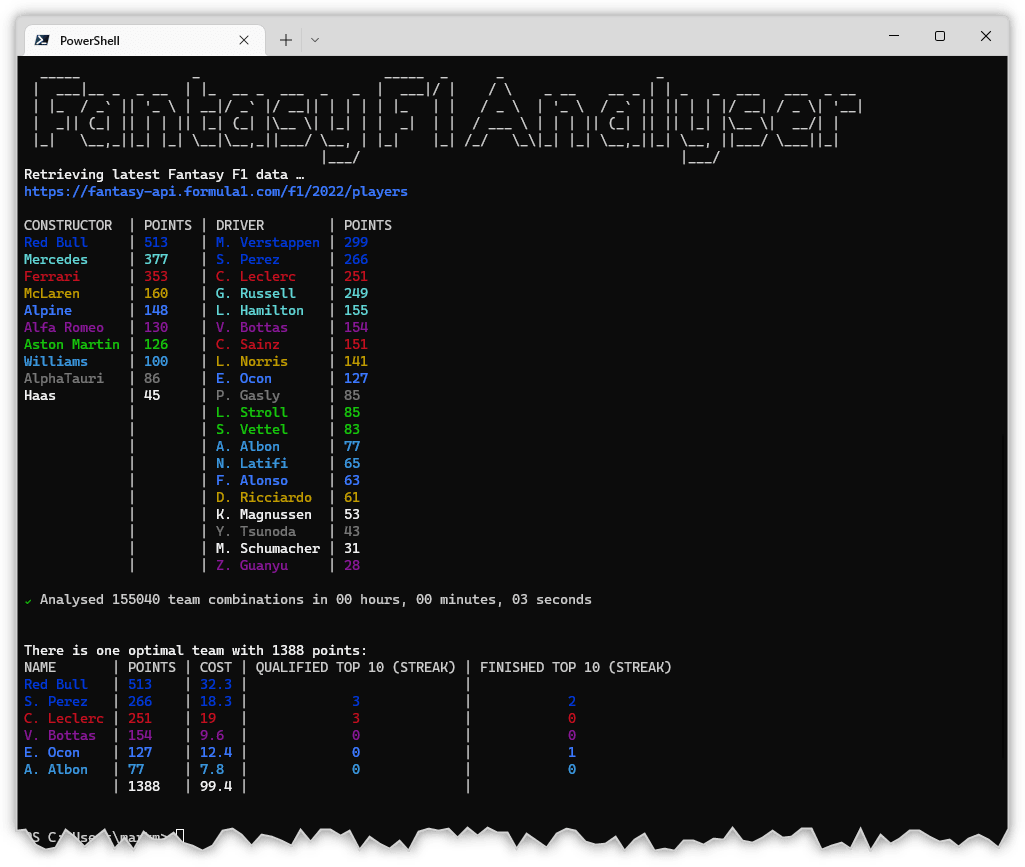Click the PowerShell icon on the tab
The height and width of the screenshot is (867, 1025).
point(40,39)
